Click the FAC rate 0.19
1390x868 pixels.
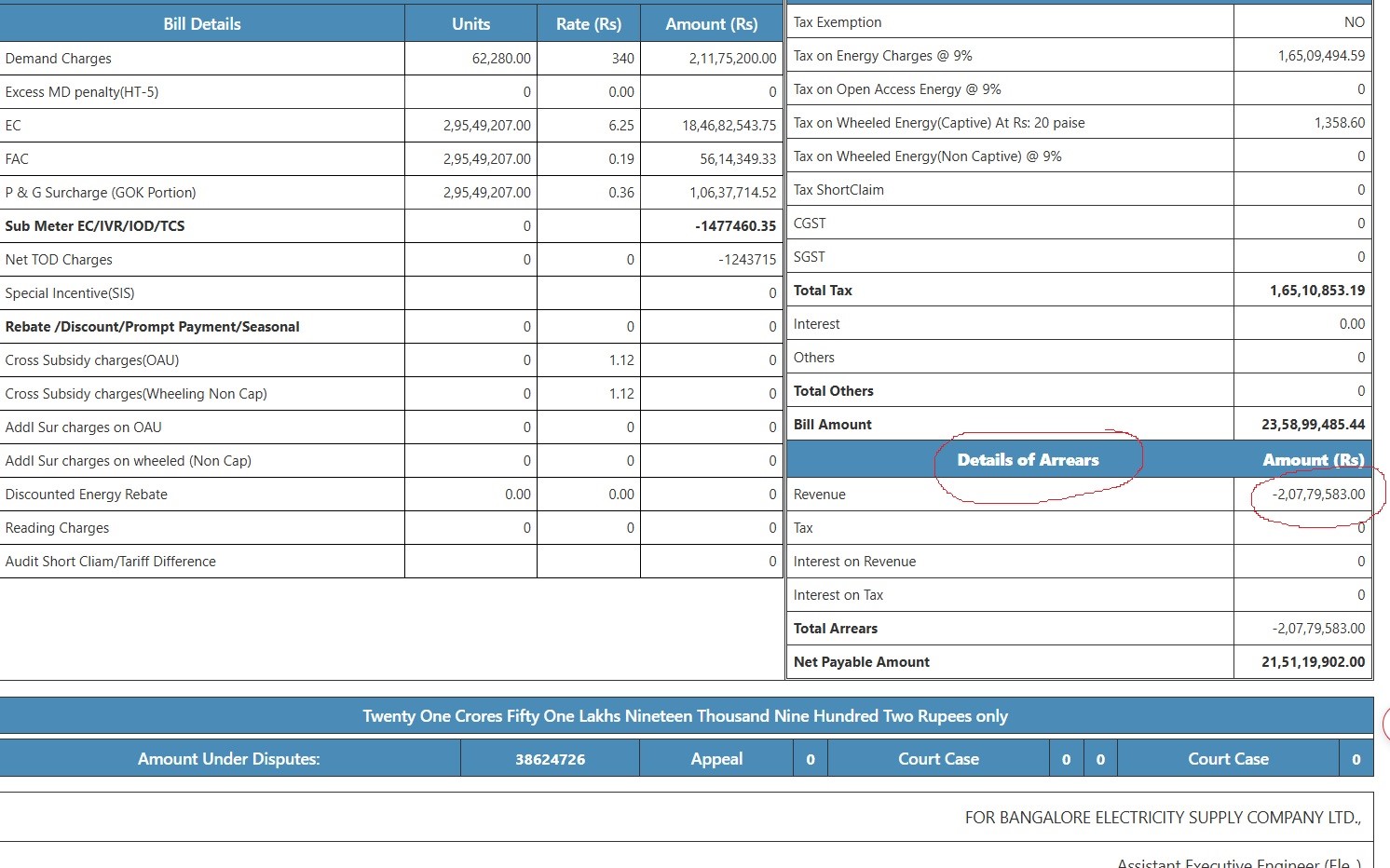[621, 159]
